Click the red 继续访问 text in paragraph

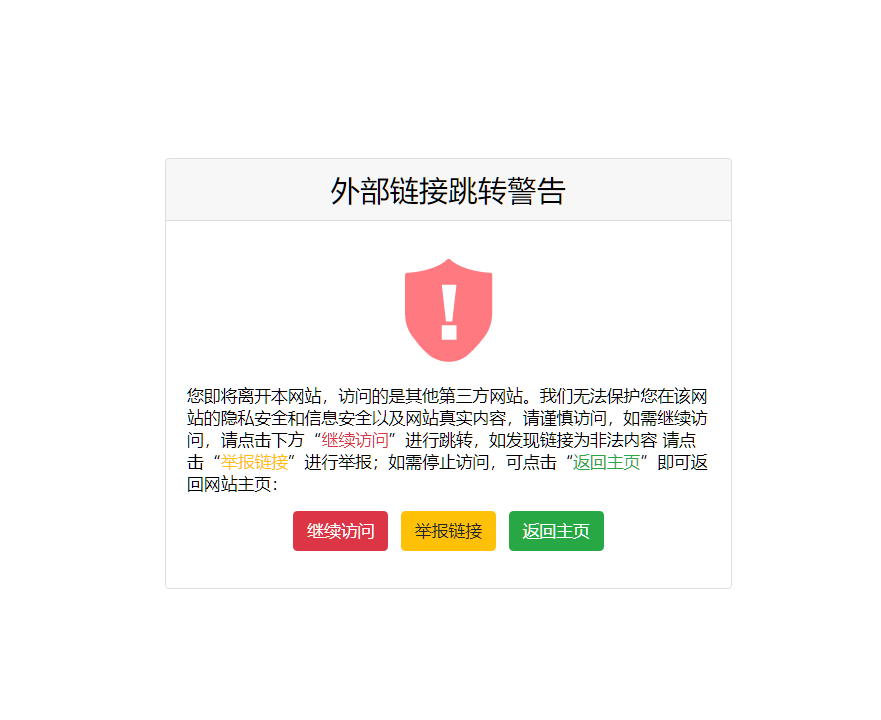[x=355, y=440]
